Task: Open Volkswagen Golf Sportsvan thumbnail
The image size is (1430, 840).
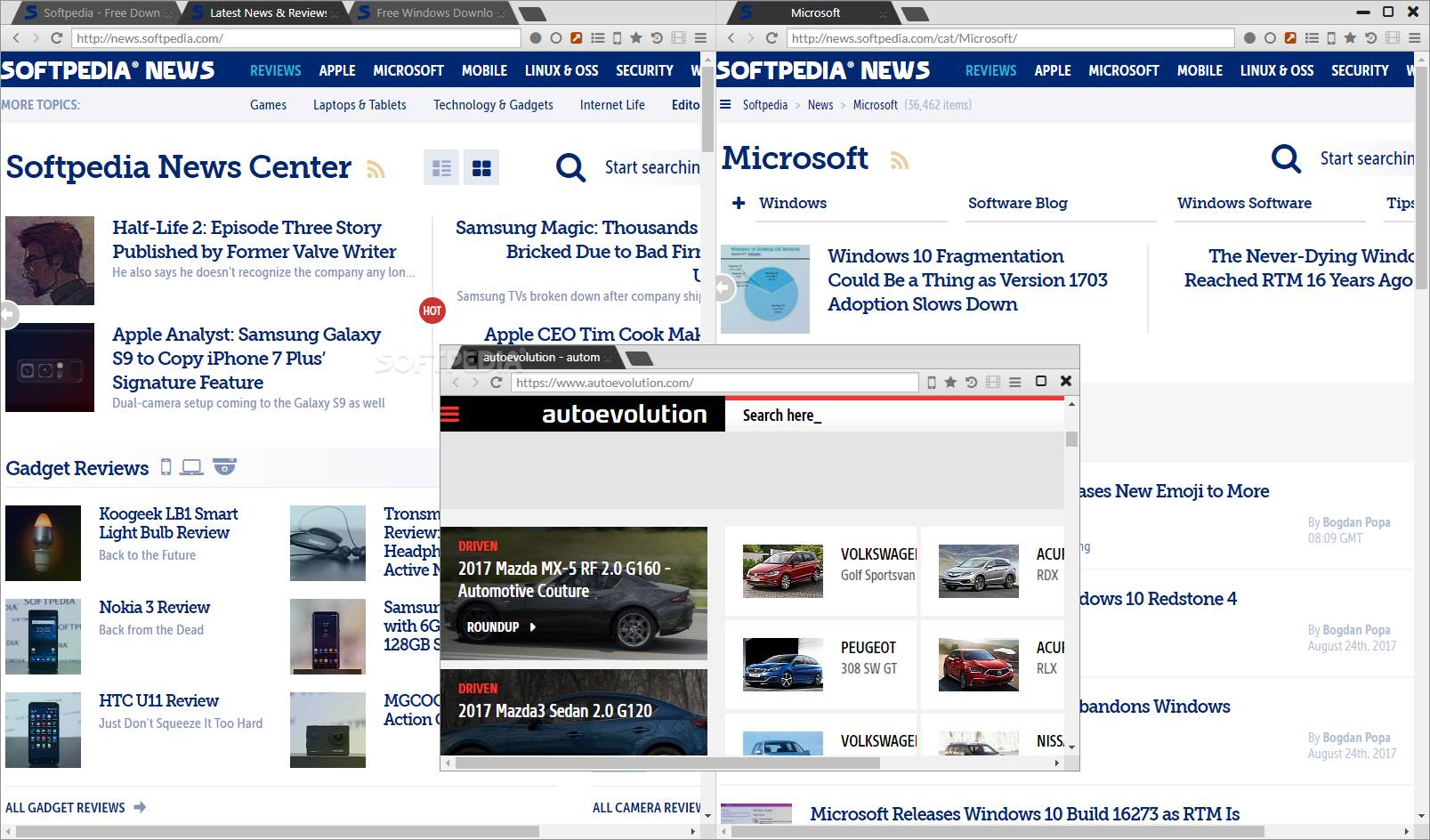Action: pyautogui.click(x=783, y=570)
